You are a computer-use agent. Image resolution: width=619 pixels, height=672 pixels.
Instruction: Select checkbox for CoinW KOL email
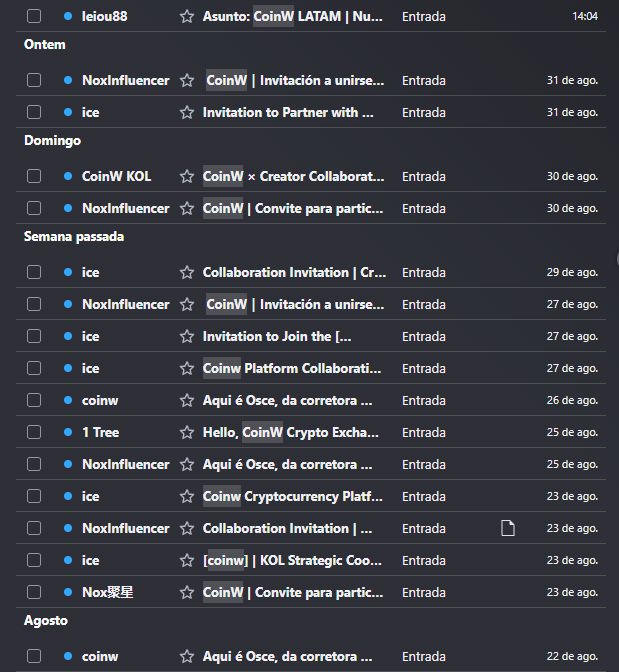click(x=34, y=176)
